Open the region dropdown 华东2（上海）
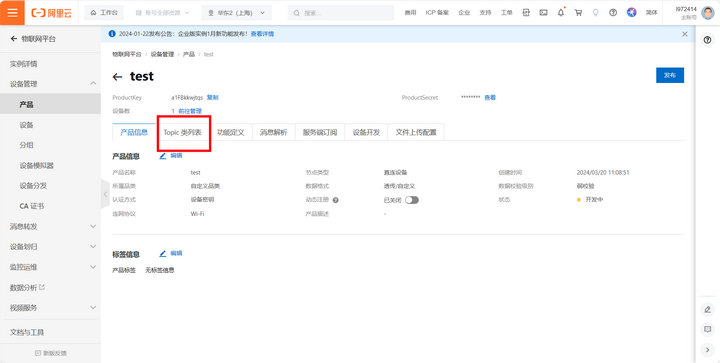 pyautogui.click(x=236, y=13)
